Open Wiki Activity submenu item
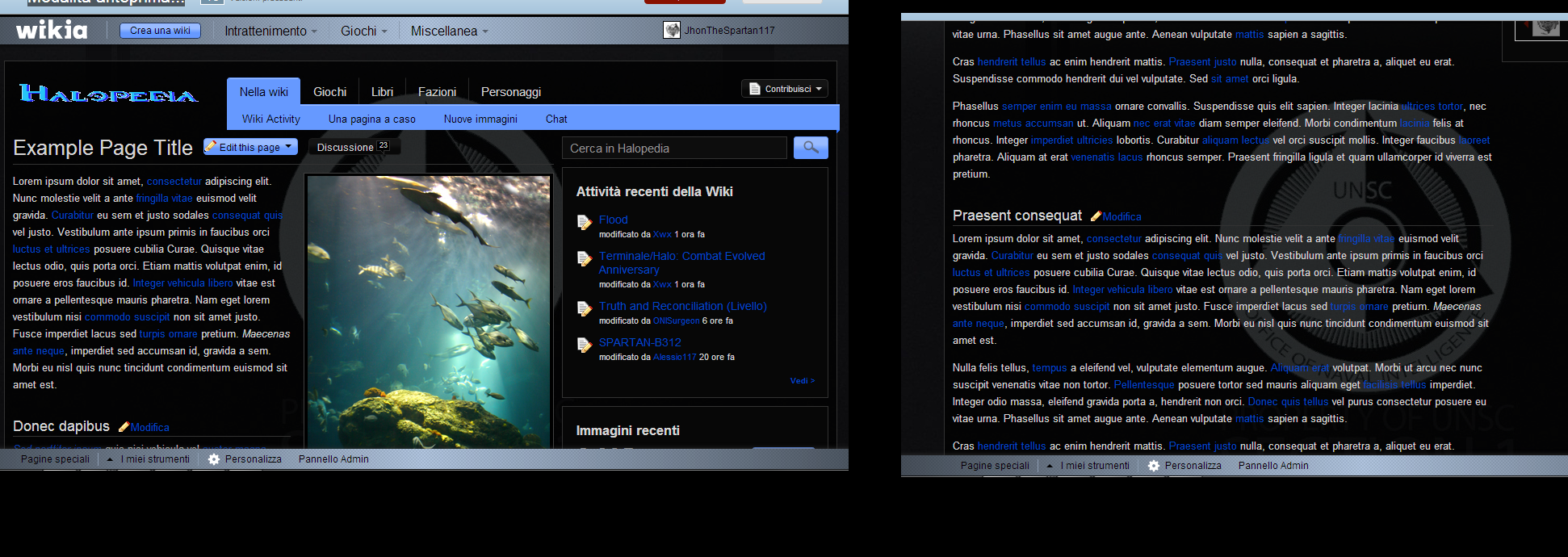This screenshot has width=1568, height=557. click(x=271, y=119)
